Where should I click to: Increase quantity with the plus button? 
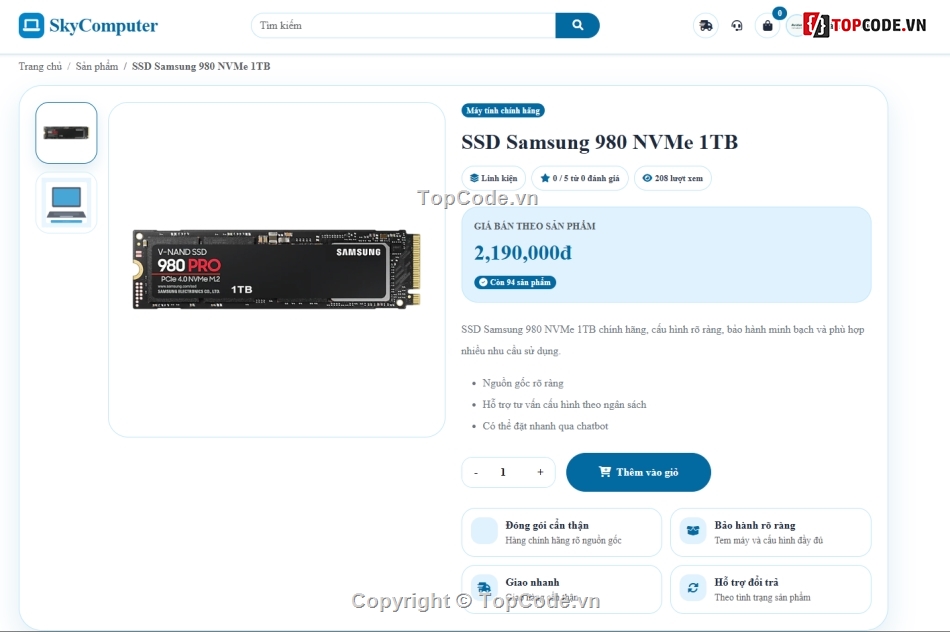540,472
